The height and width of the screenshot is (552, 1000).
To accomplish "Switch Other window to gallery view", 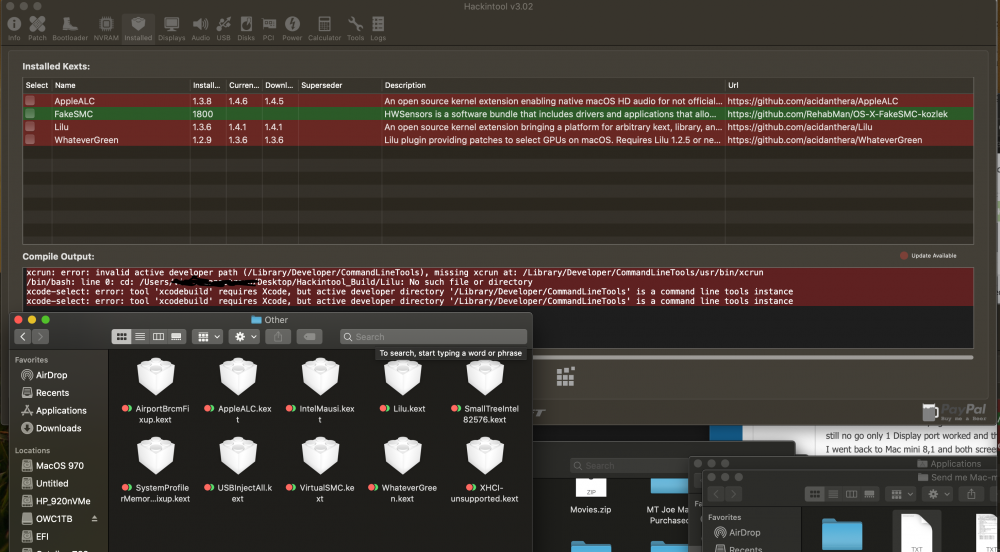I will pos(177,337).
